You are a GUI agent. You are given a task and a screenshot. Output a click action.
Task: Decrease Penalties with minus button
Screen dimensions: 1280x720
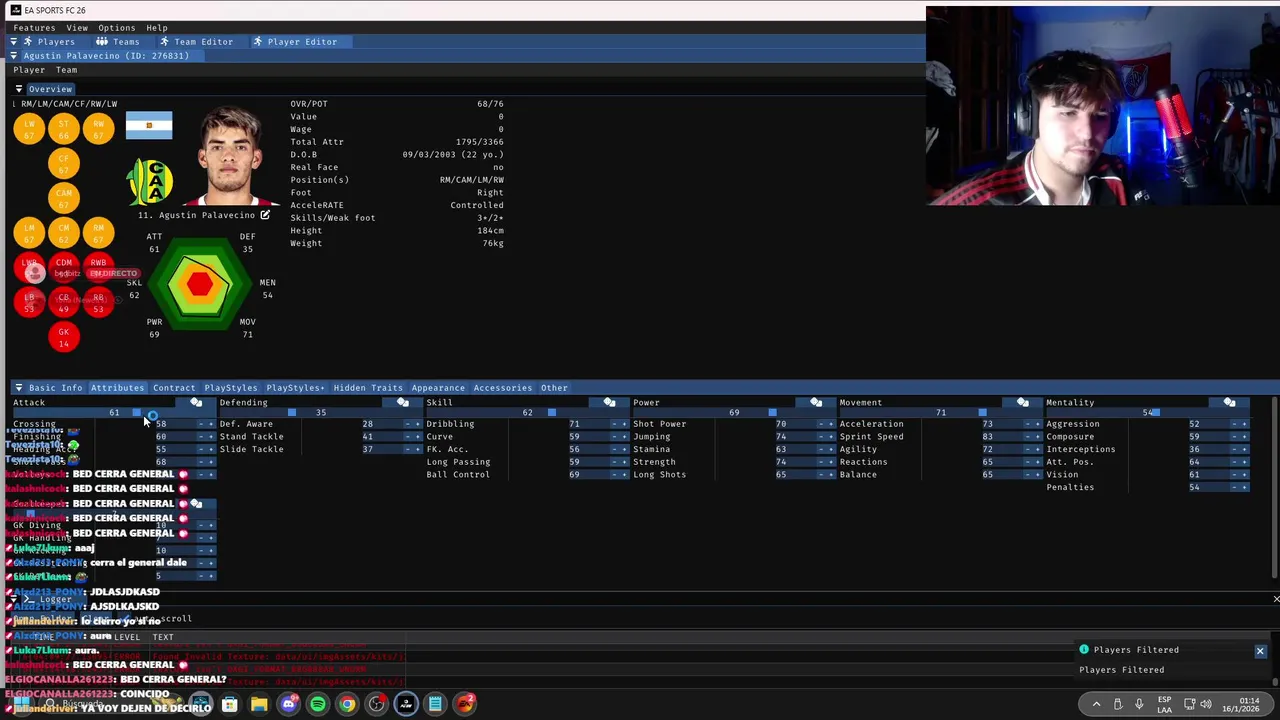(x=1235, y=487)
